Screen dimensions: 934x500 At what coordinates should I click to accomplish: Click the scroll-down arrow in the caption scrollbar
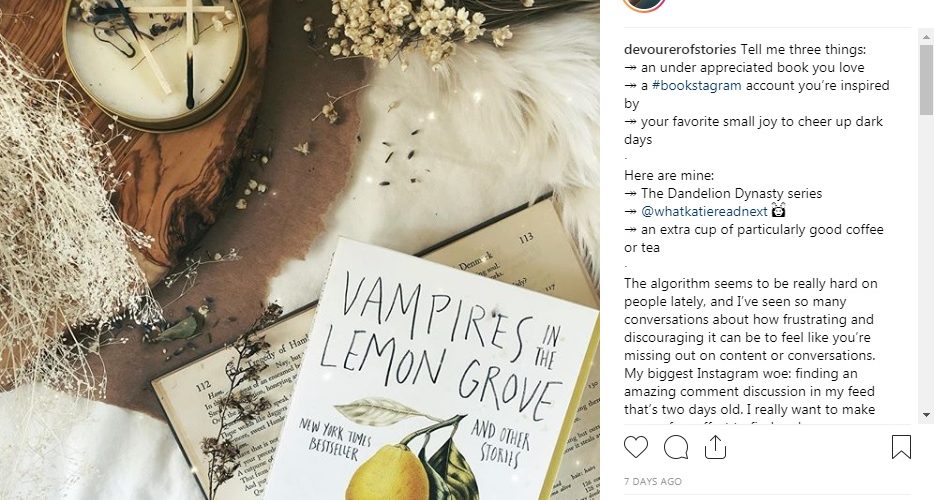[x=926, y=414]
